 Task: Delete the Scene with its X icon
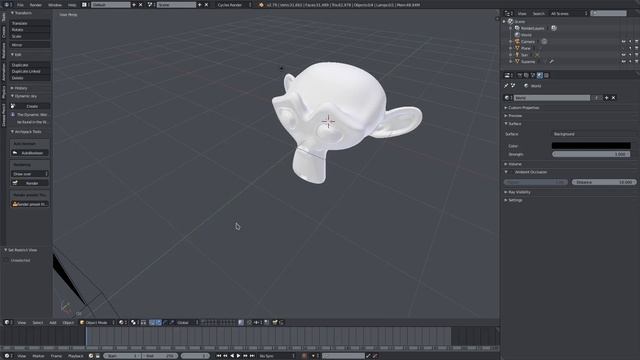click(x=206, y=5)
